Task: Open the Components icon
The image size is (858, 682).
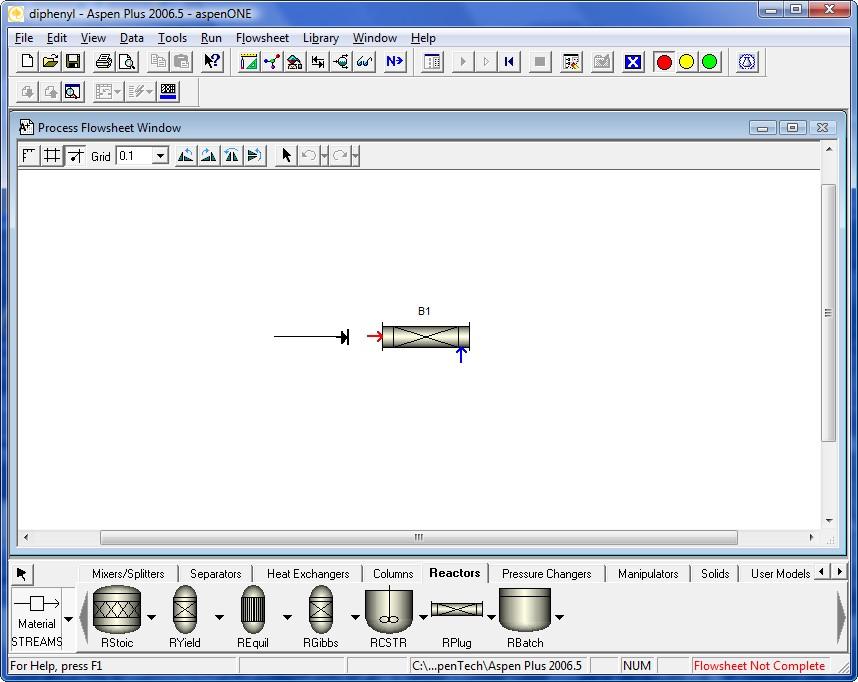Action: [x=271, y=61]
